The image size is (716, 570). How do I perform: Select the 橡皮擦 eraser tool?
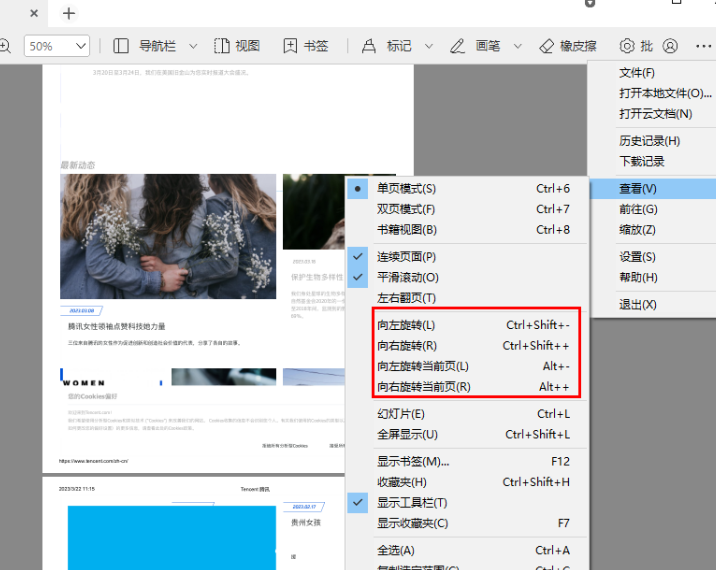coord(568,46)
